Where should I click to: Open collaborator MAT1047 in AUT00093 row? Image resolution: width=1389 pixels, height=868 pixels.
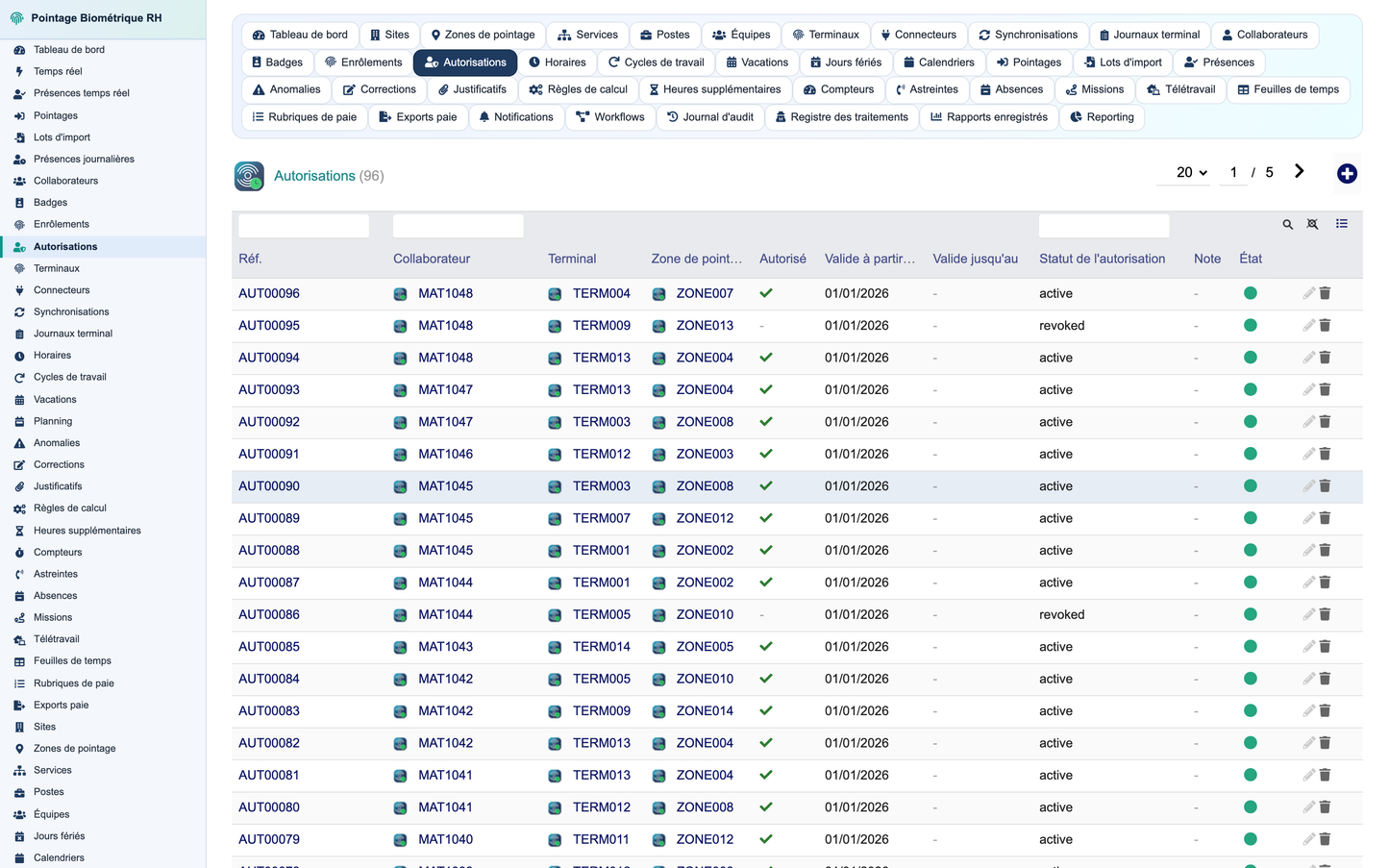(445, 389)
